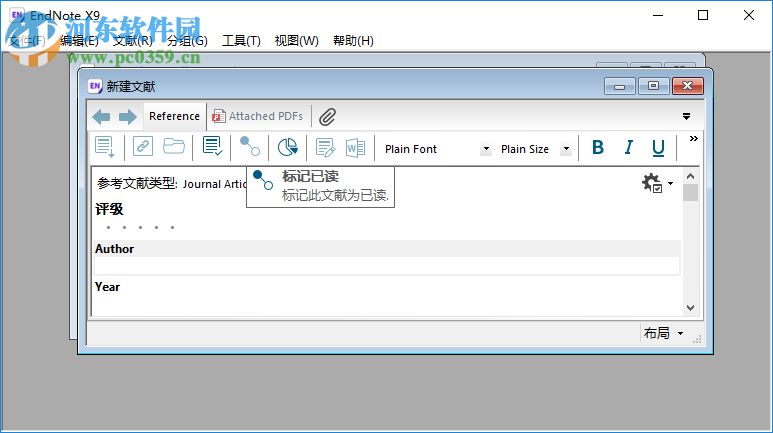Apply bold formatting with B button

598,147
